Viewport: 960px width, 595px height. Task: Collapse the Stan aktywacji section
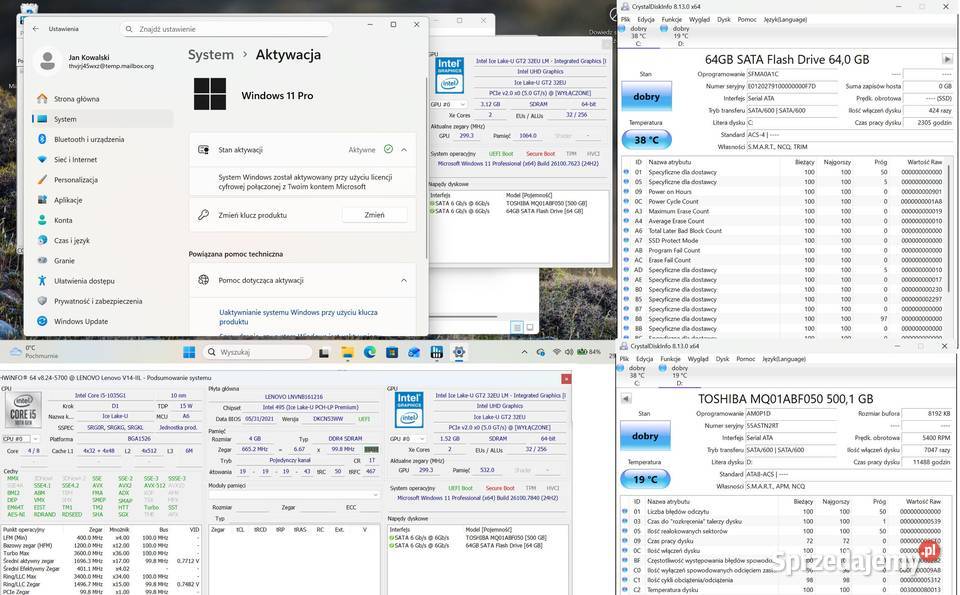(404, 149)
